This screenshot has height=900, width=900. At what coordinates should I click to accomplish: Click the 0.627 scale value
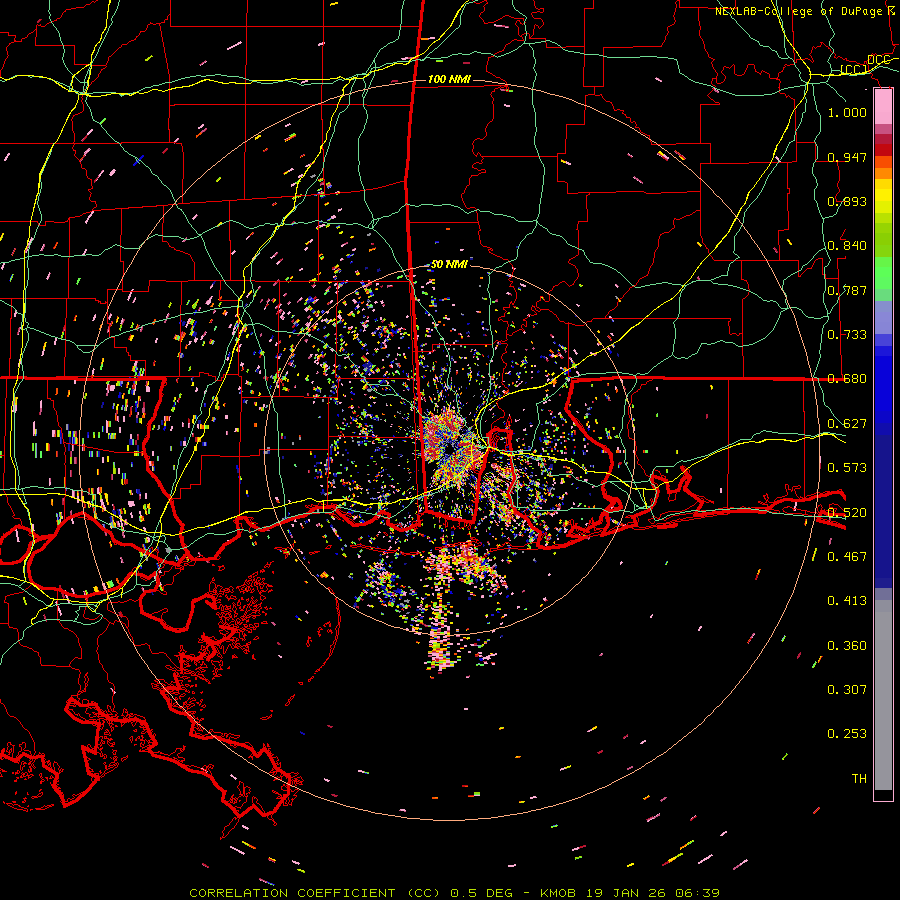click(x=847, y=424)
